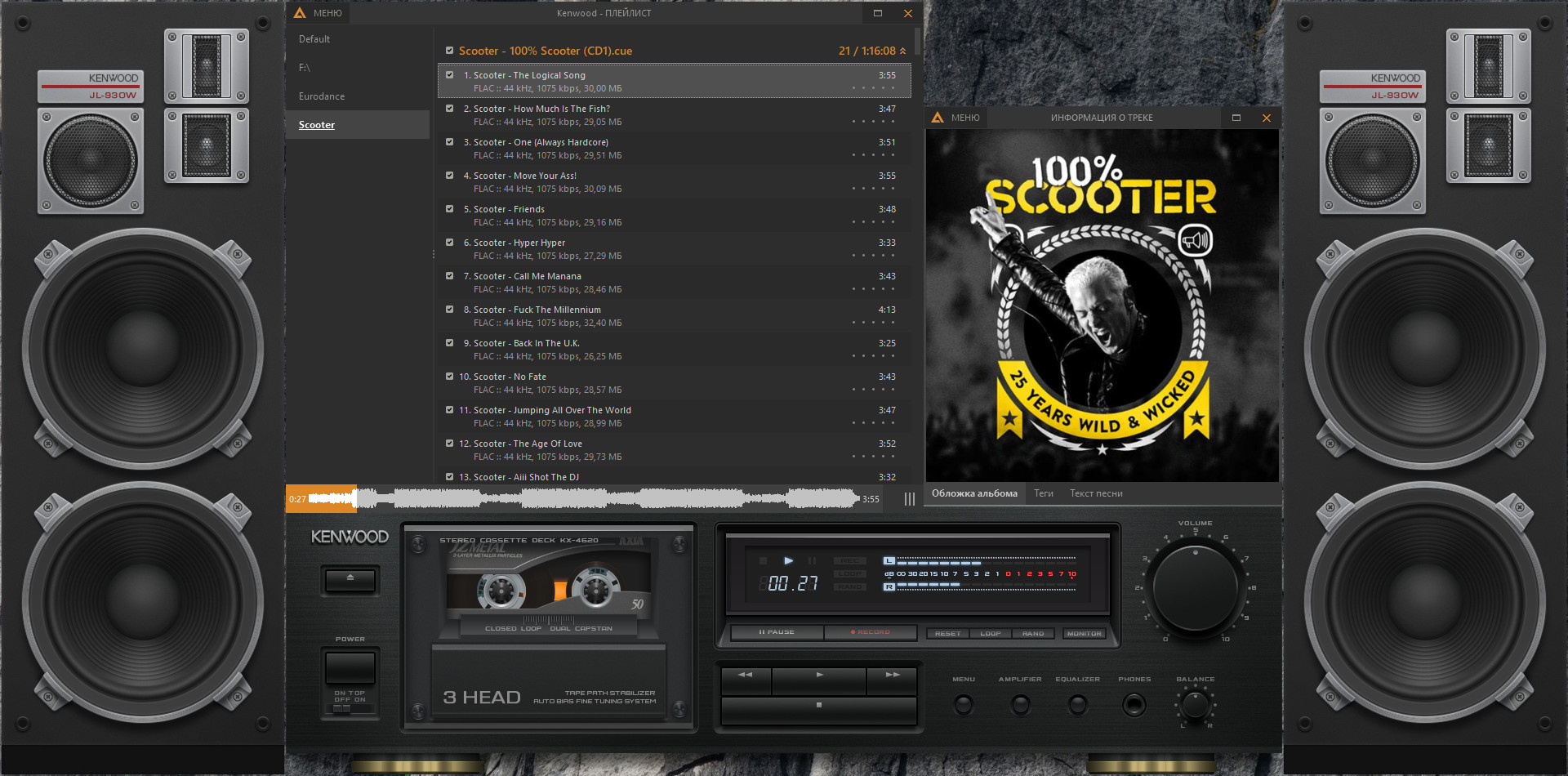Toggle the Rand shuffle button
The image size is (1568, 776).
coord(1033,633)
